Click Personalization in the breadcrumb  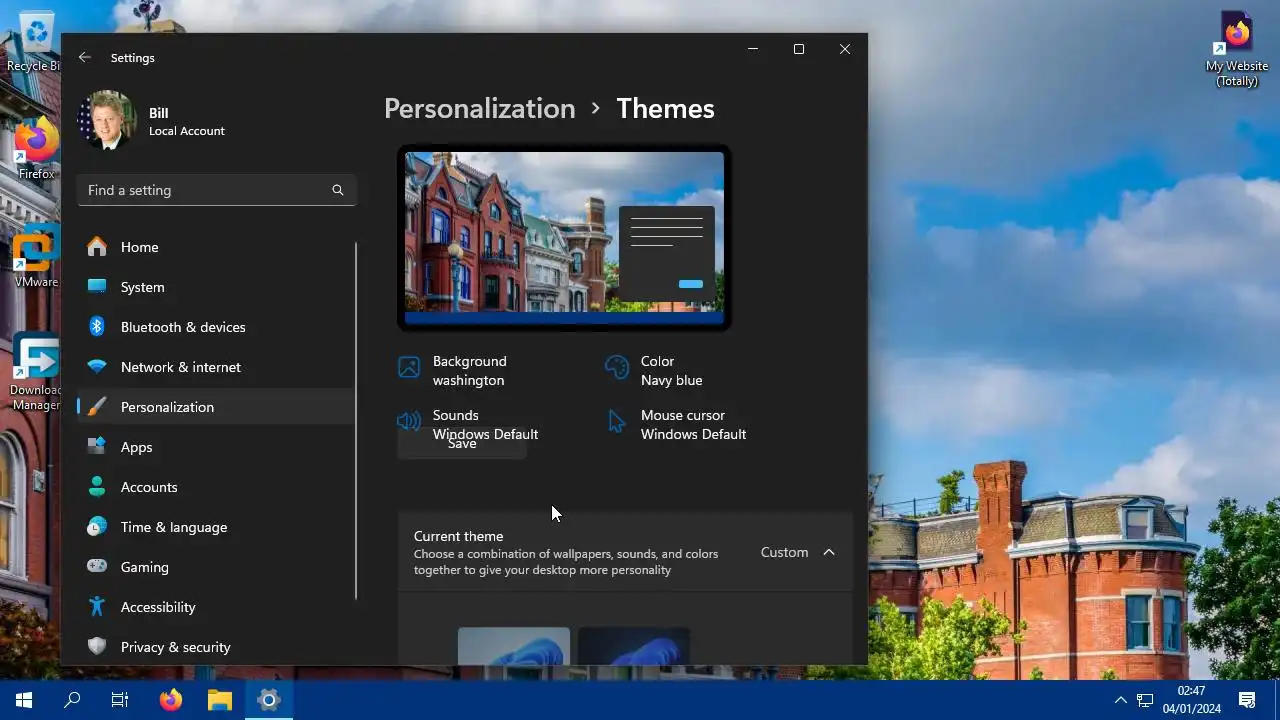(x=480, y=108)
